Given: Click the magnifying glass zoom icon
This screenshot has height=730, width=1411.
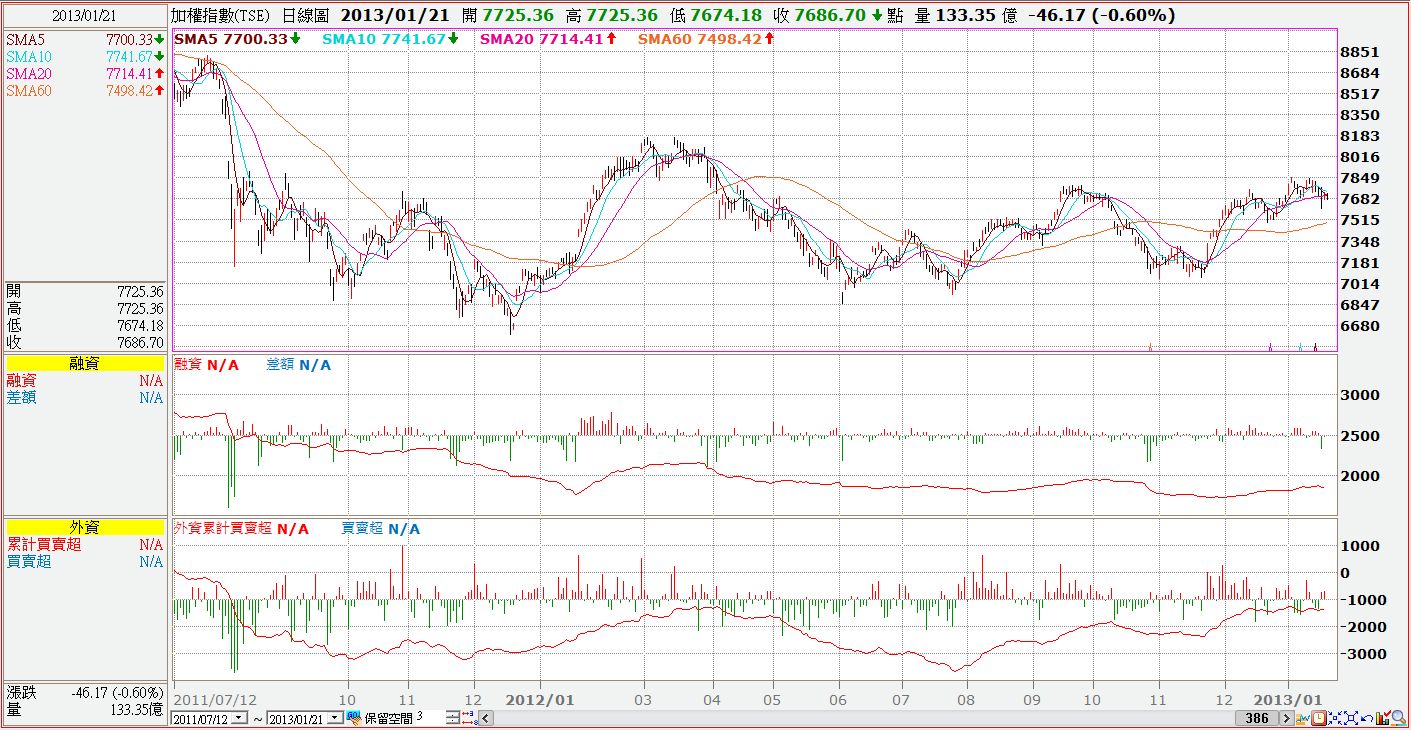Looking at the screenshot, I should pos(1399,718).
